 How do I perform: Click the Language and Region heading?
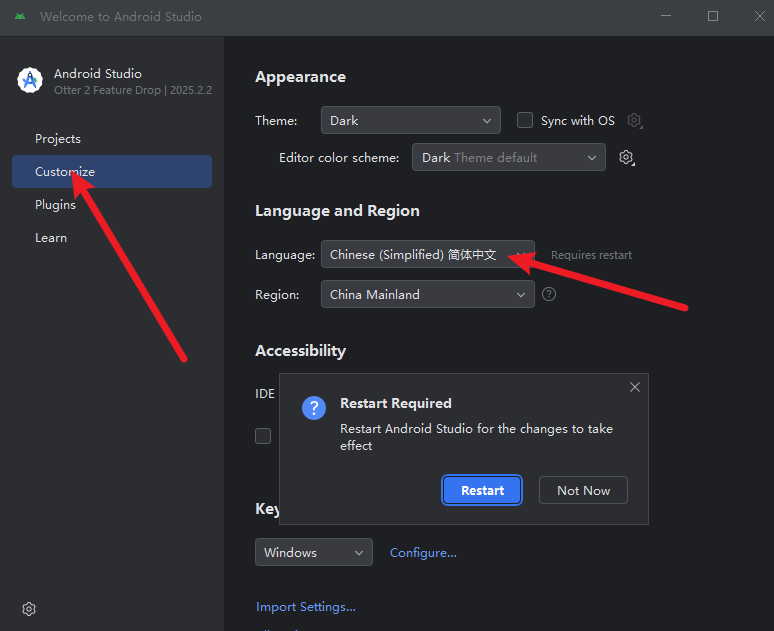[x=337, y=211]
